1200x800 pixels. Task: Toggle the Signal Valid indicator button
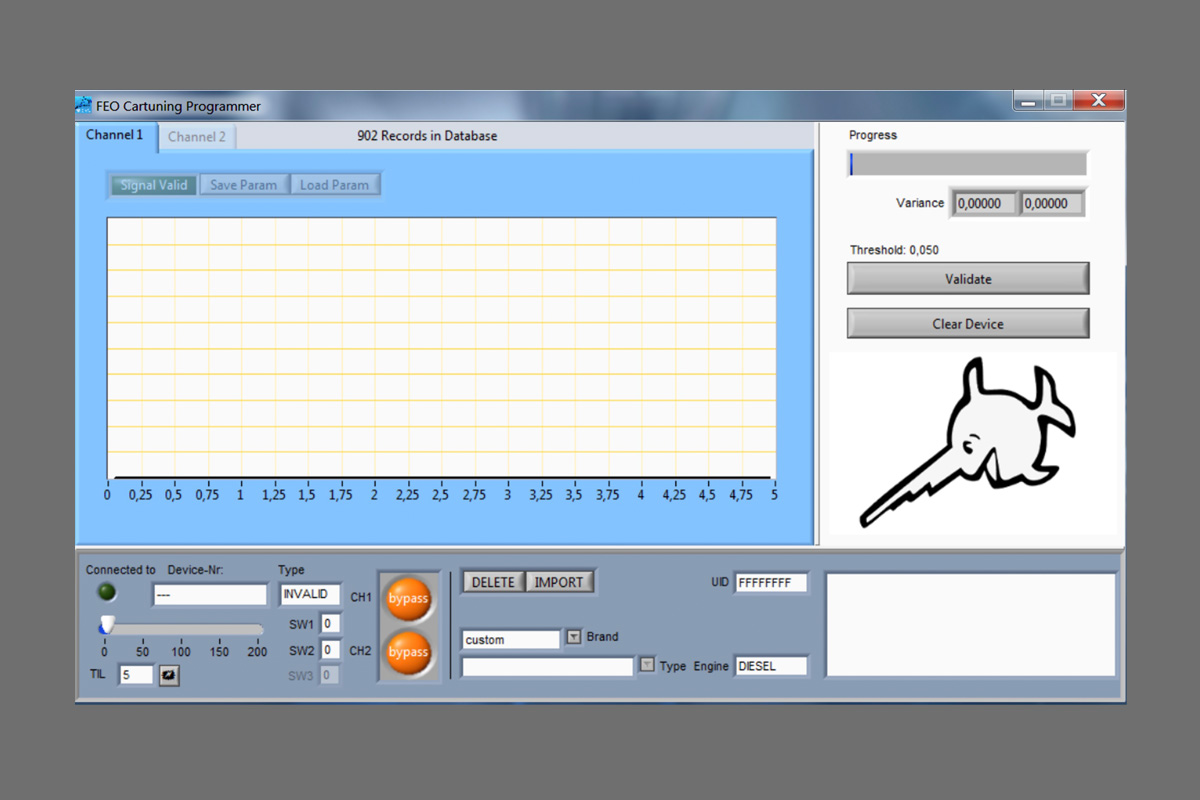[154, 185]
